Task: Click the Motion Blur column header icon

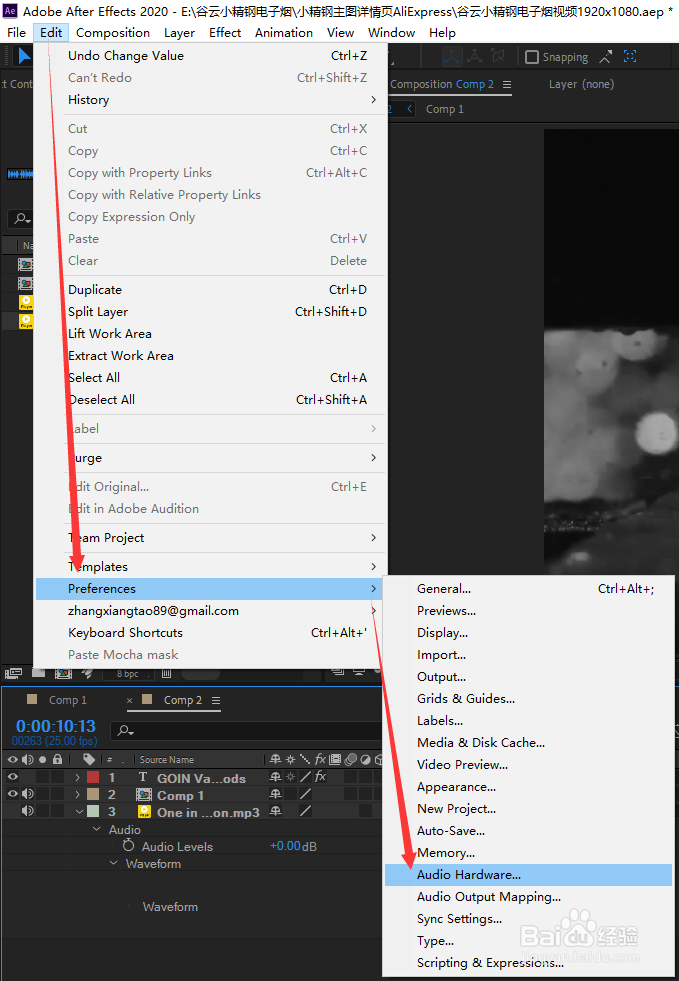Action: pyautogui.click(x=350, y=760)
